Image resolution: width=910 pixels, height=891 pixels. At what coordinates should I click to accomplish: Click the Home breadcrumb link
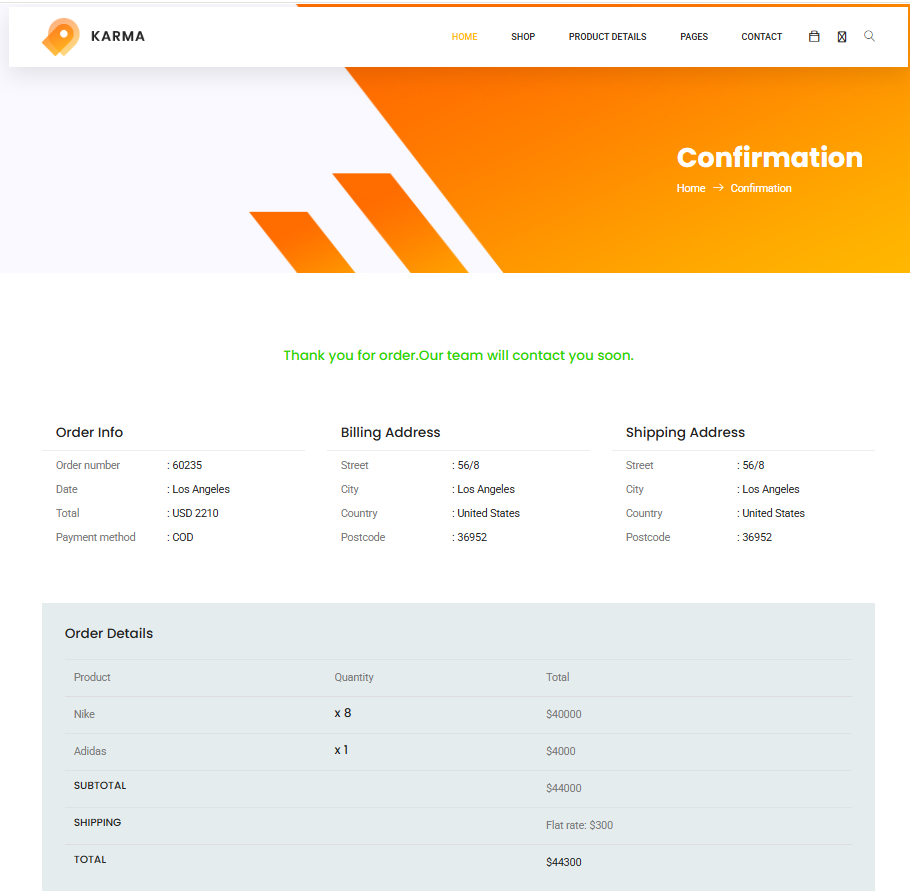pyautogui.click(x=691, y=188)
